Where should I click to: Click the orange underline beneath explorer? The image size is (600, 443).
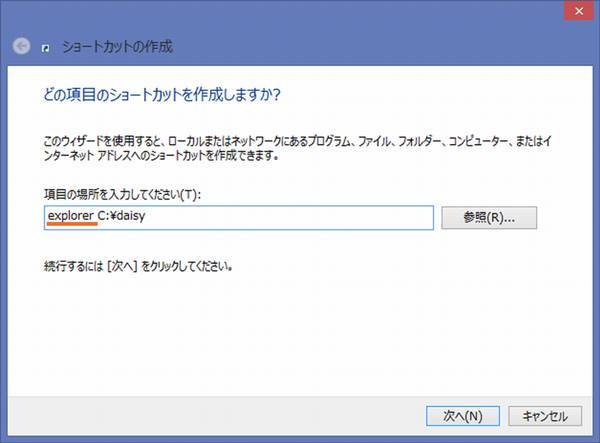(x=72, y=224)
